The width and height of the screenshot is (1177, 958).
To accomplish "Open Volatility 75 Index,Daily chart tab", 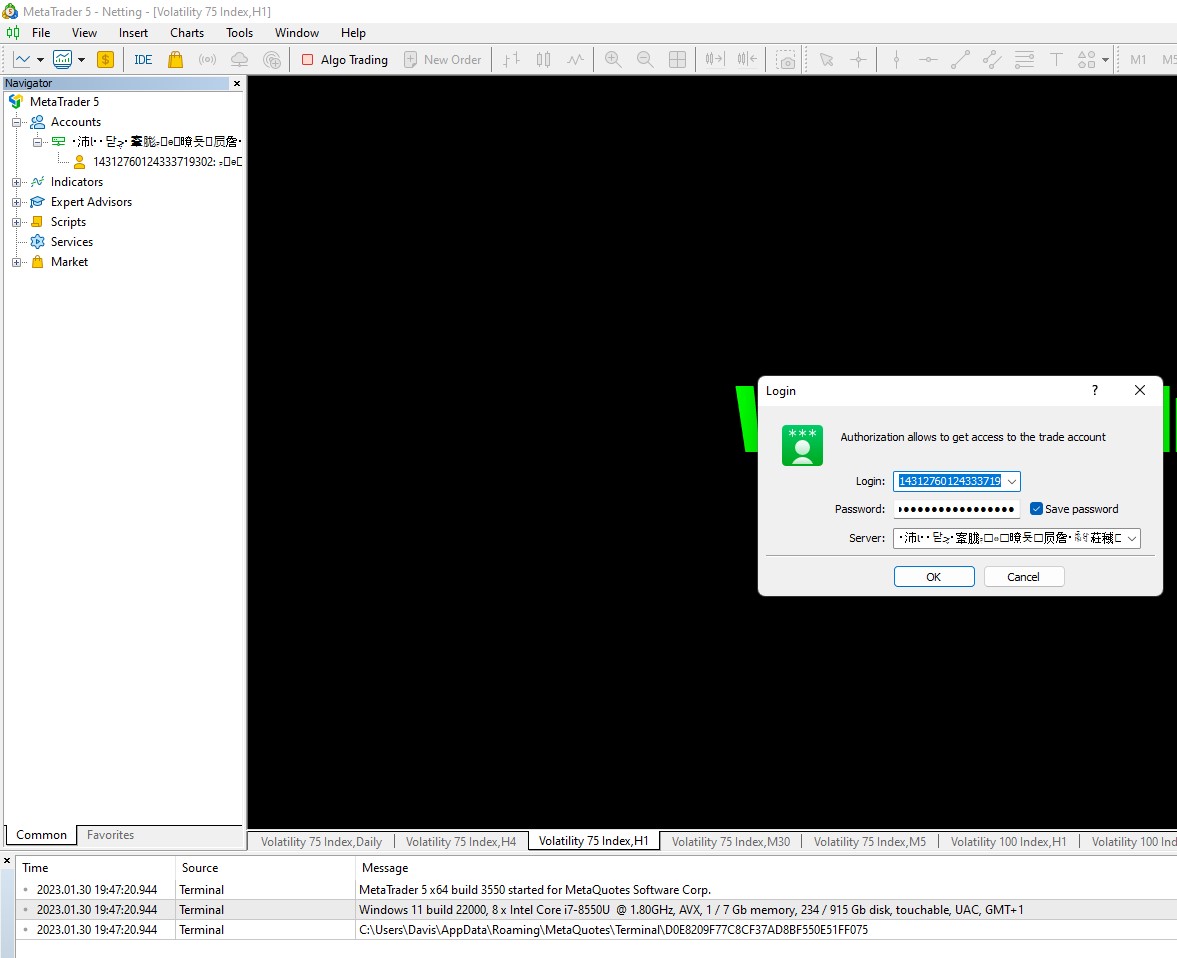I will click(321, 842).
